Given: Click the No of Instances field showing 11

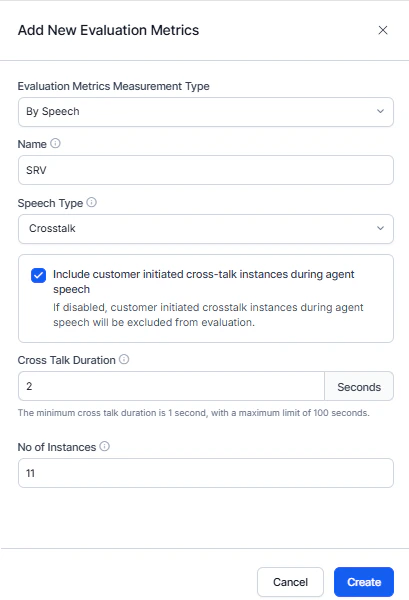Looking at the screenshot, I should tap(206, 473).
